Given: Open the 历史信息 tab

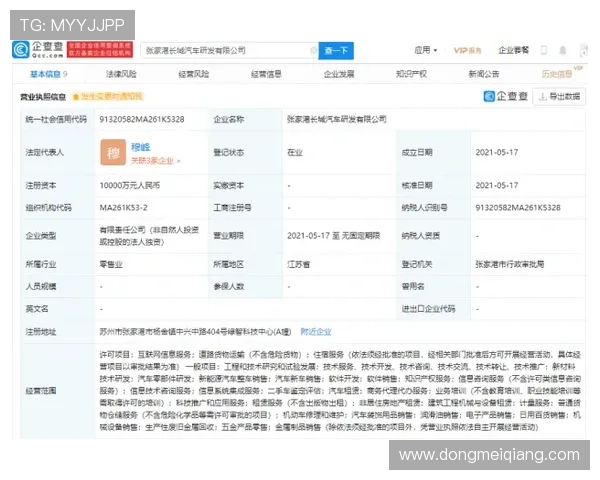Looking at the screenshot, I should point(556,75).
